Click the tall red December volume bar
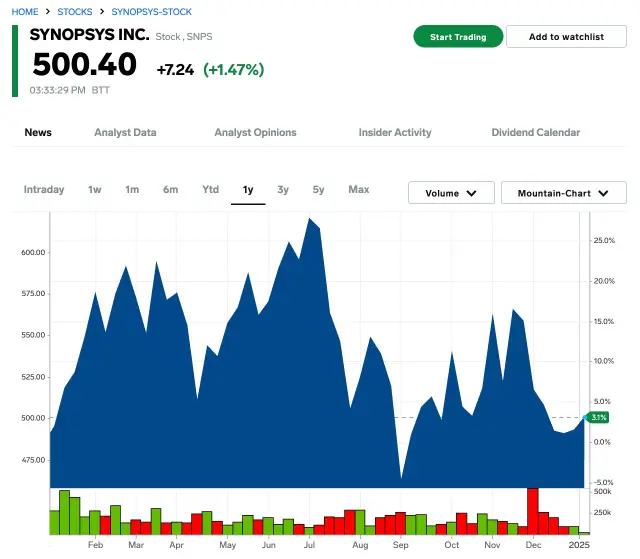This screenshot has height=559, width=640. pyautogui.click(x=533, y=511)
